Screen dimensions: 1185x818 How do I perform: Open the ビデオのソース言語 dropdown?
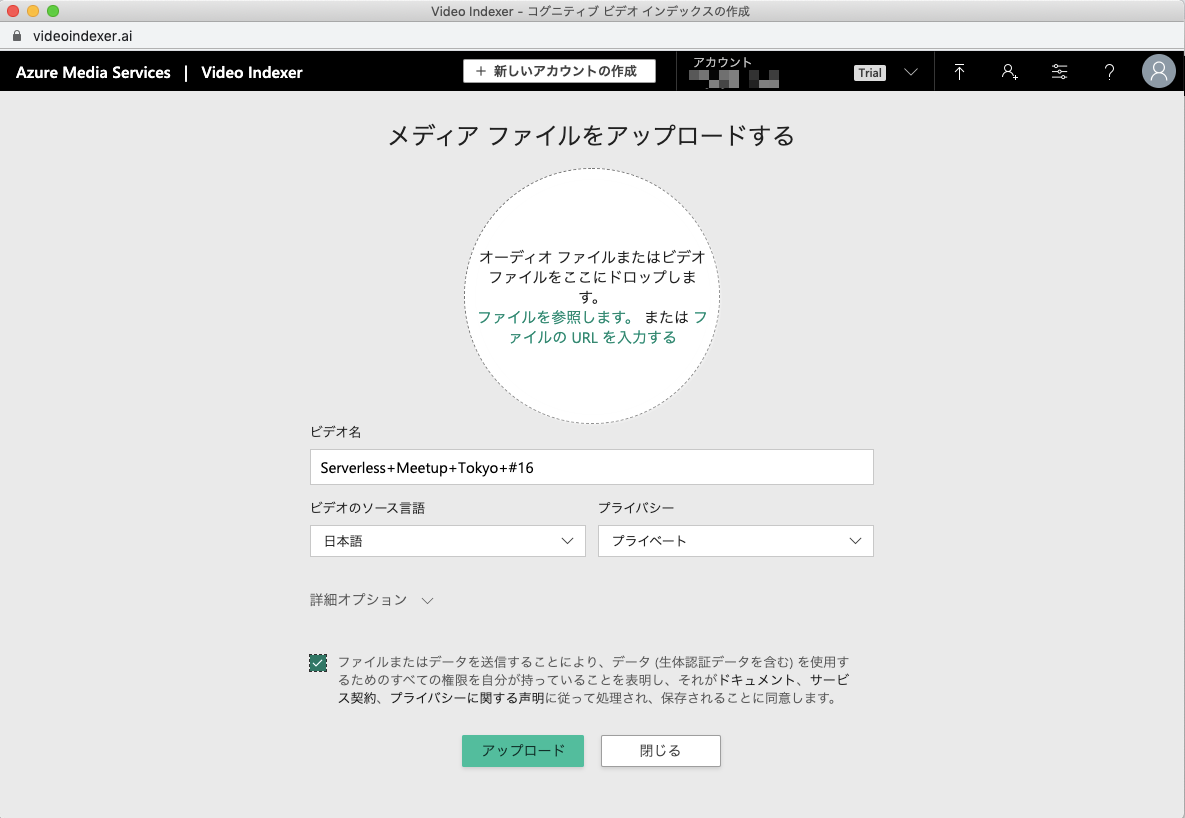pyautogui.click(x=447, y=540)
